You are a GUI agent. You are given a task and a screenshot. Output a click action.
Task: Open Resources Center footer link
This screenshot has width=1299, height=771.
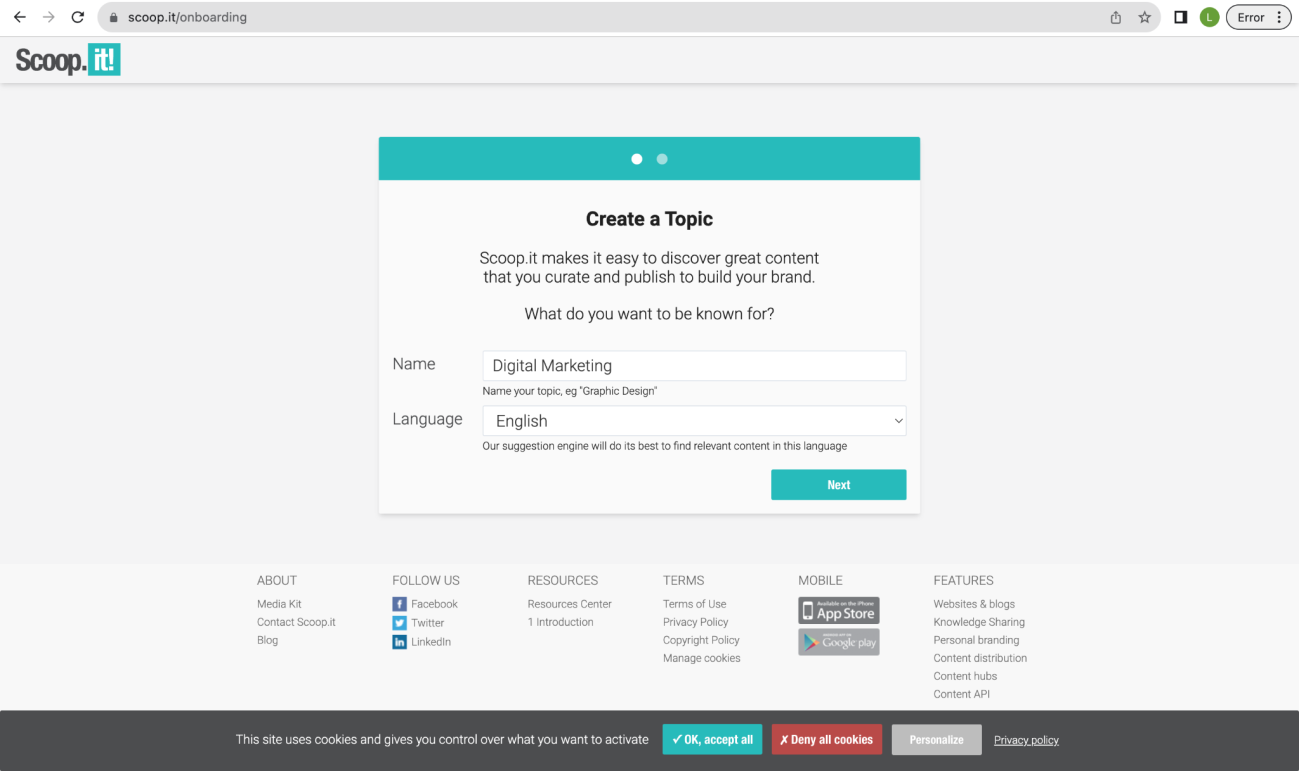point(569,604)
